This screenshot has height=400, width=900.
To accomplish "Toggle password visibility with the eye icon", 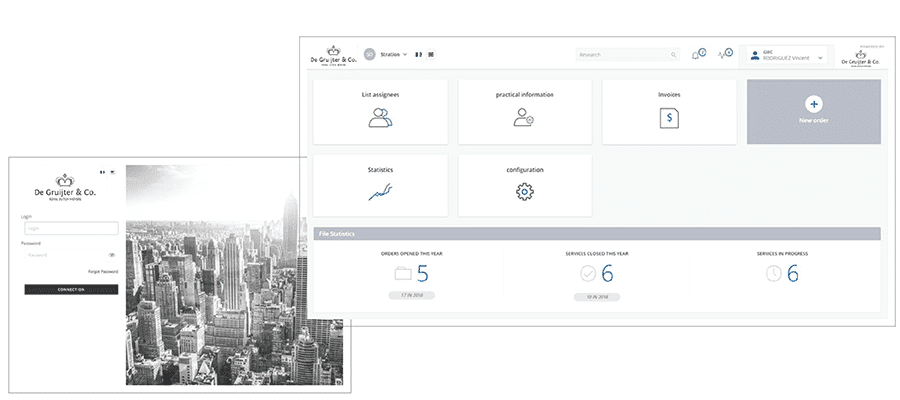I will pos(111,255).
